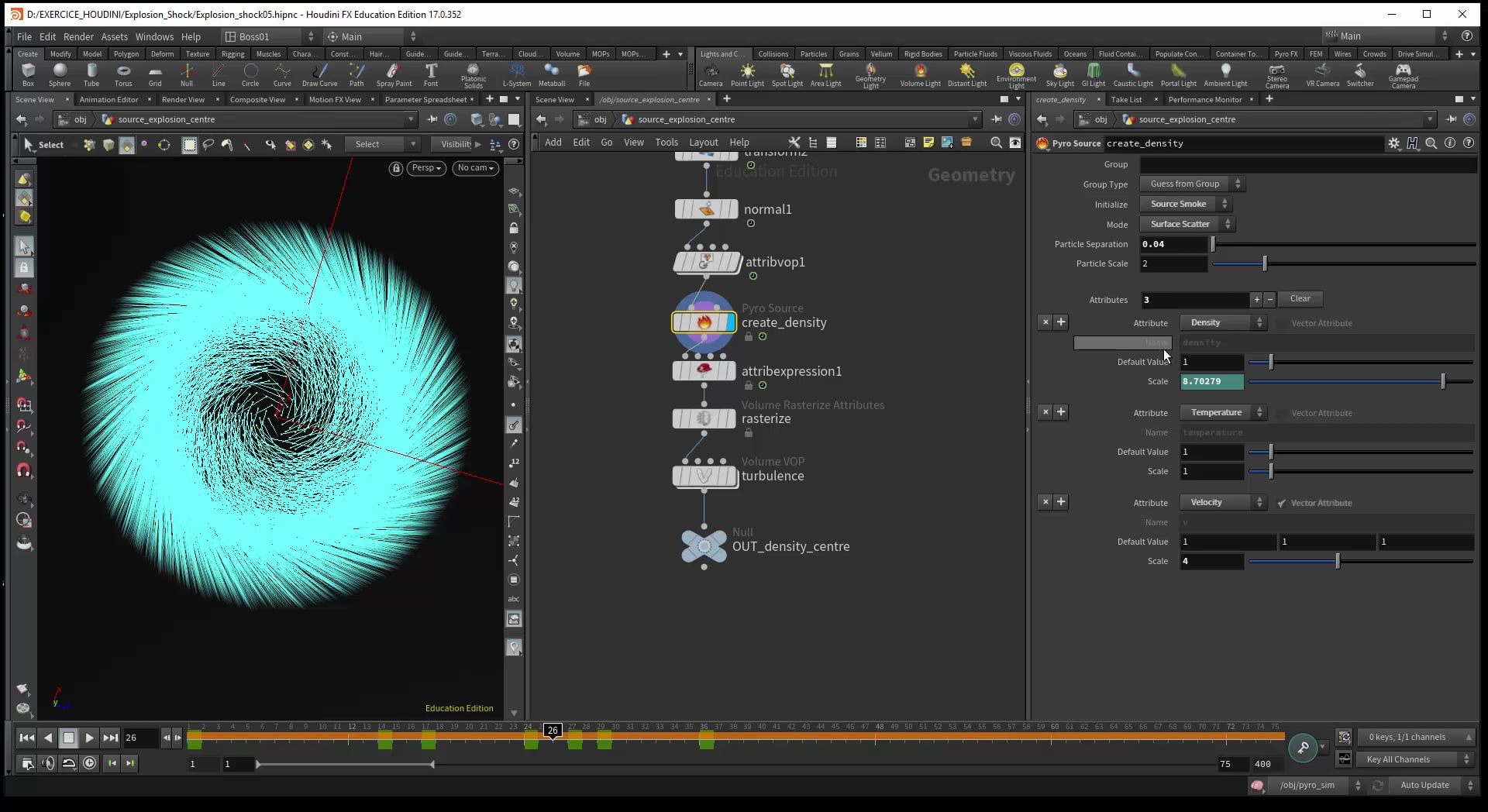Open the Assets menu
1488x812 pixels.
(114, 36)
